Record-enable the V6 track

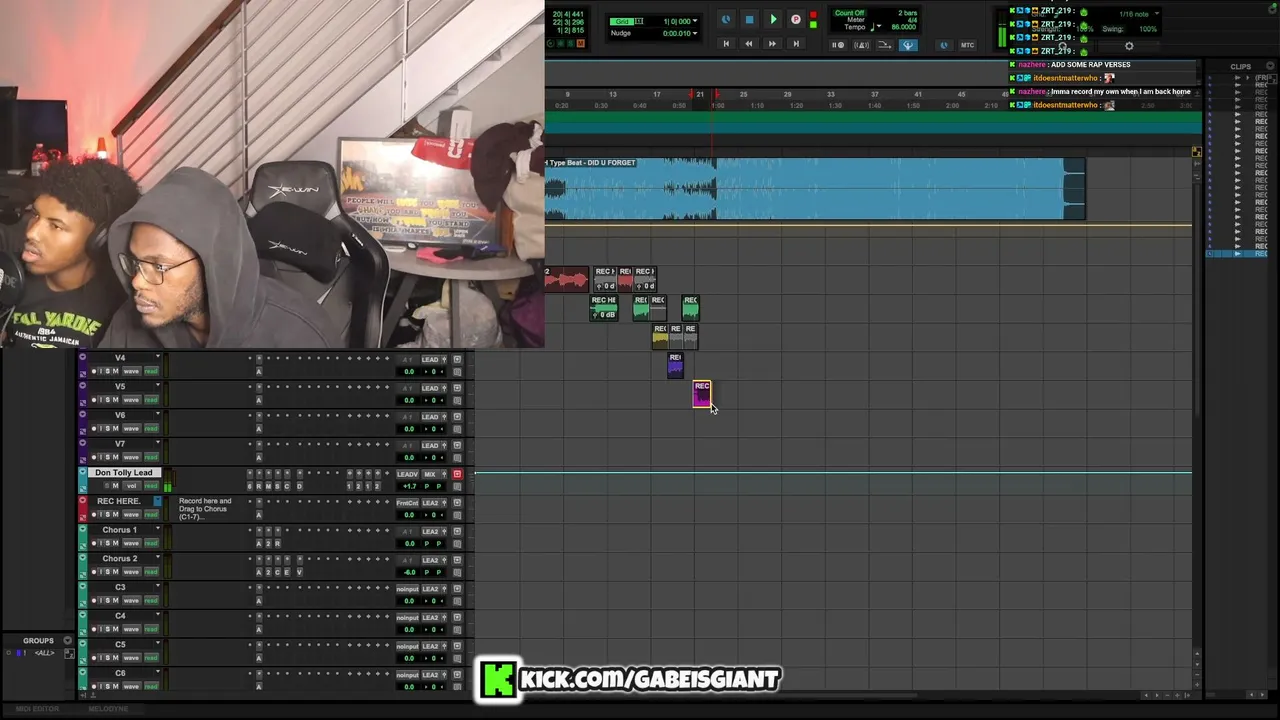point(94,429)
